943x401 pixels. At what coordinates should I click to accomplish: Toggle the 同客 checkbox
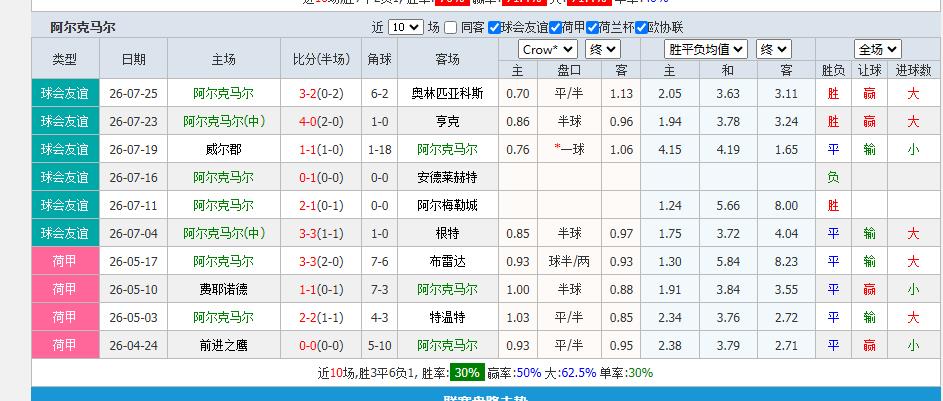pyautogui.click(x=450, y=28)
